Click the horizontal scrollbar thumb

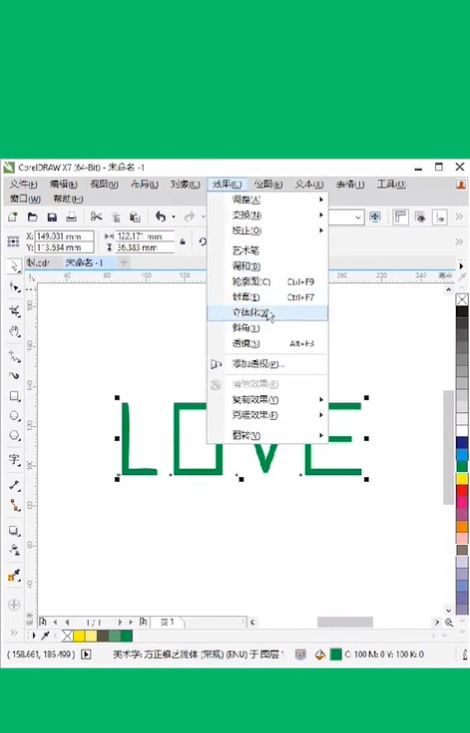345,622
